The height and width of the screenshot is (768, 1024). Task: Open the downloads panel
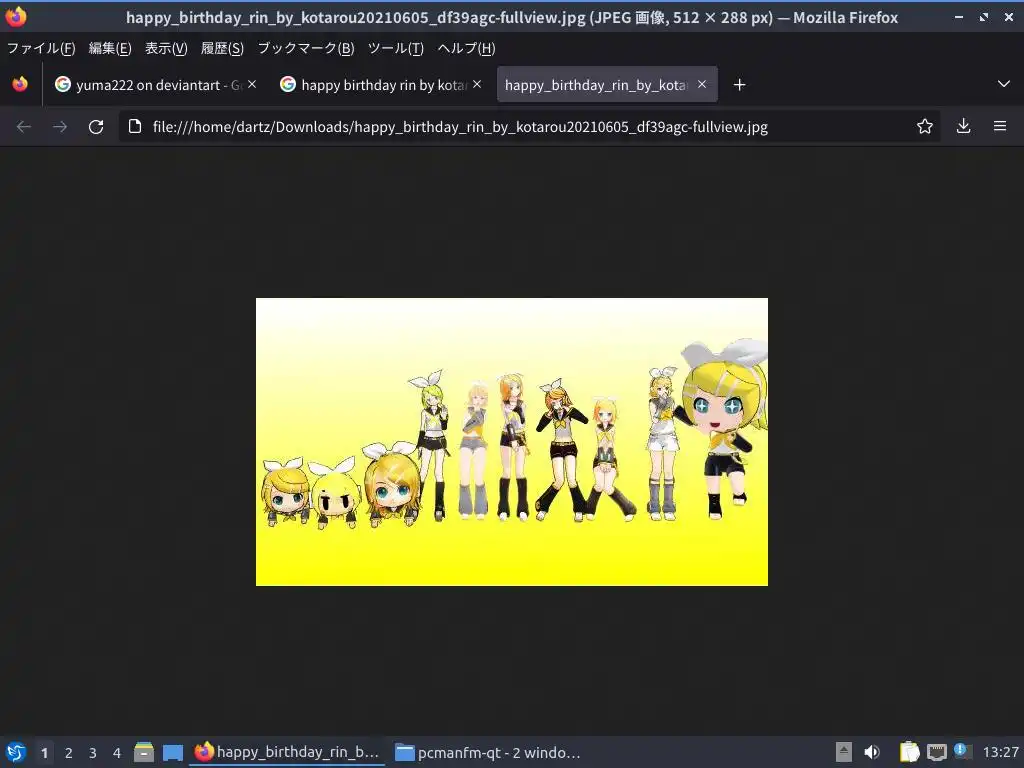point(963,126)
